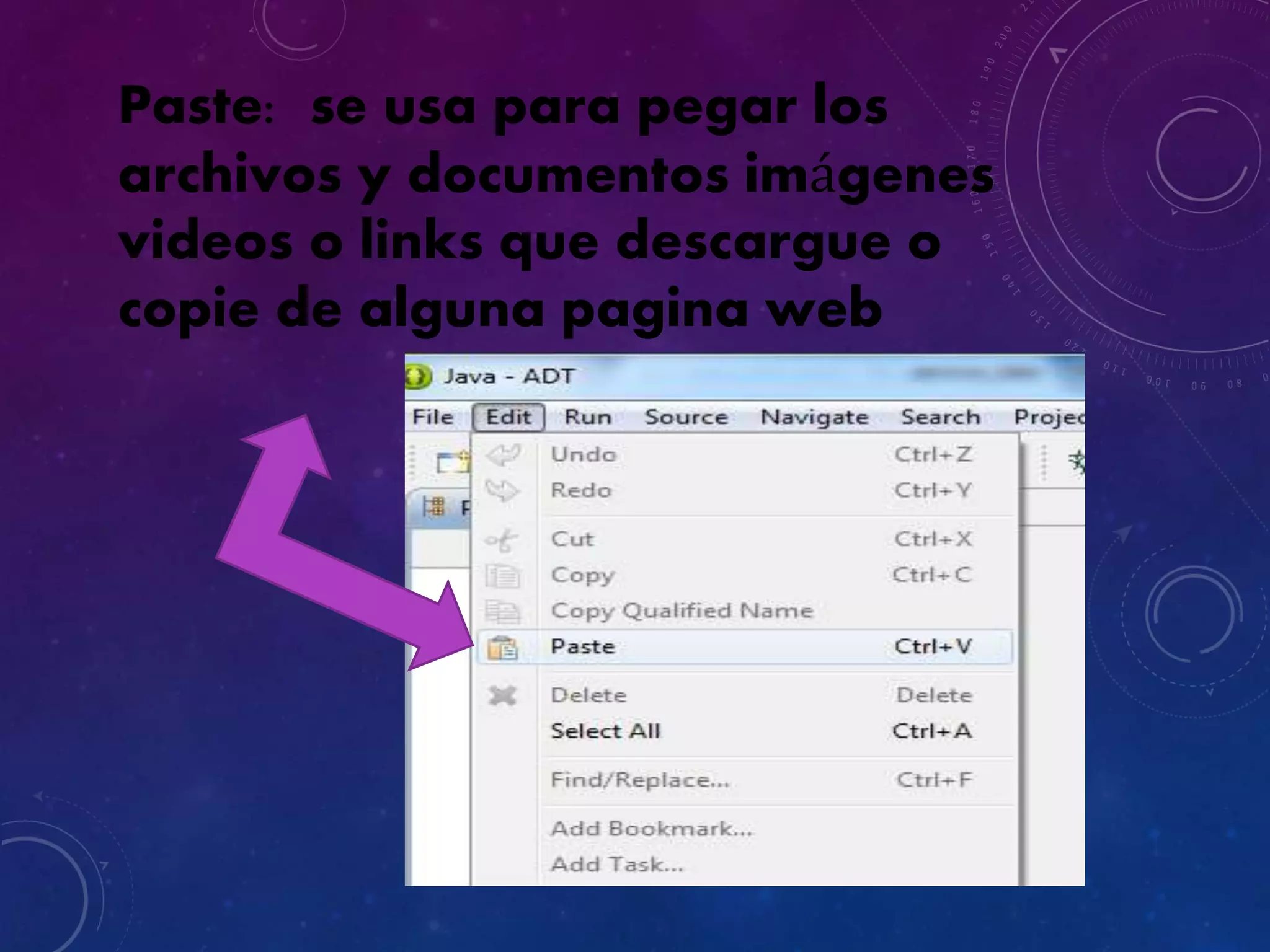This screenshot has height=952, width=1270.
Task: Open Find/Replace... from the menu
Action: coord(745,780)
